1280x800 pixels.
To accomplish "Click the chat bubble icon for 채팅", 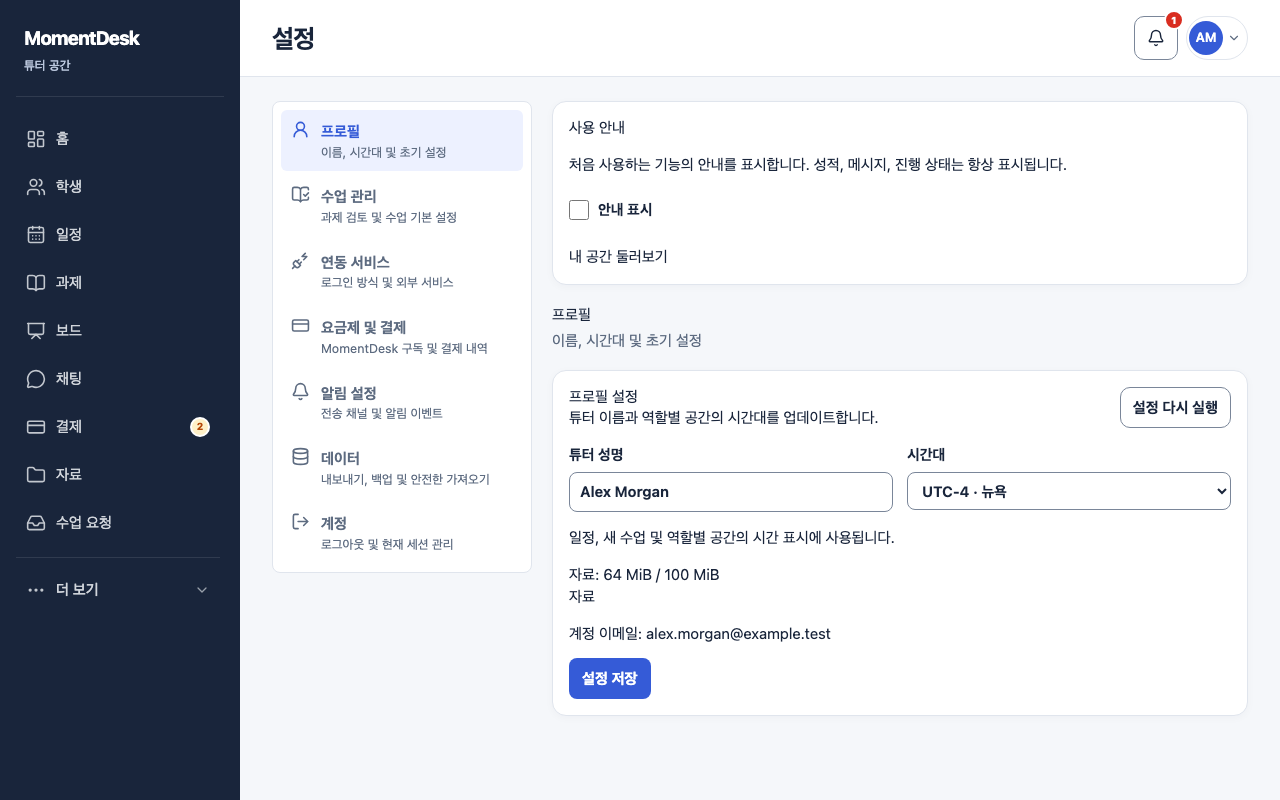I will [36, 379].
